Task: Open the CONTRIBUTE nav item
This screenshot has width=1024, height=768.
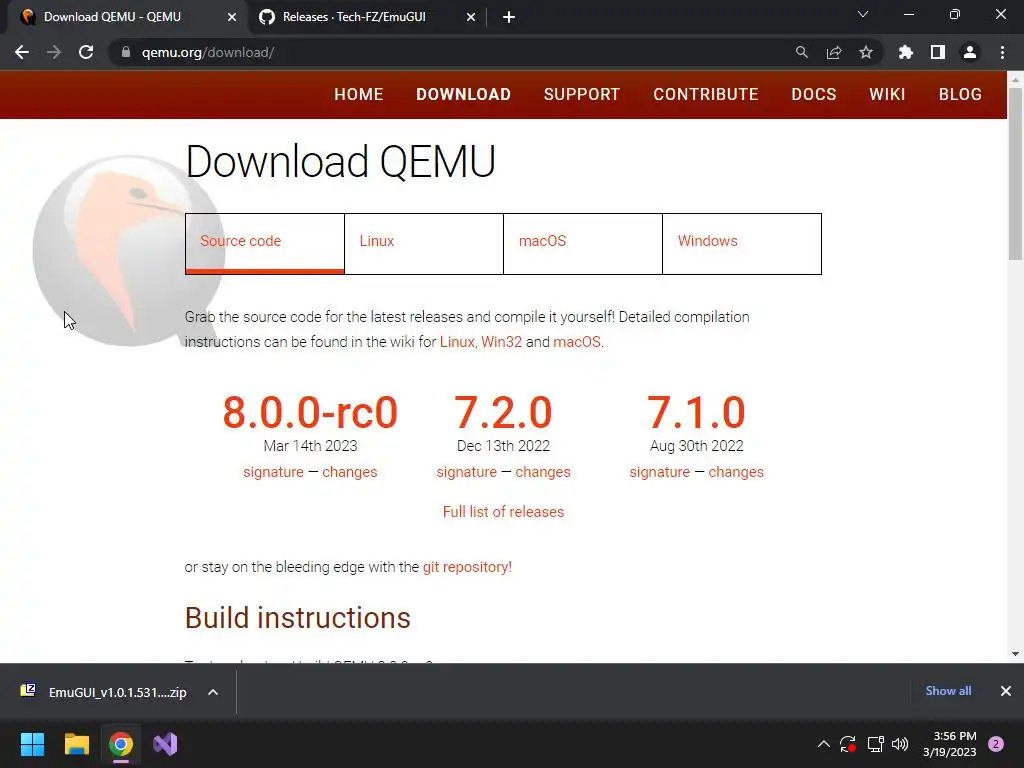Action: pos(706,94)
